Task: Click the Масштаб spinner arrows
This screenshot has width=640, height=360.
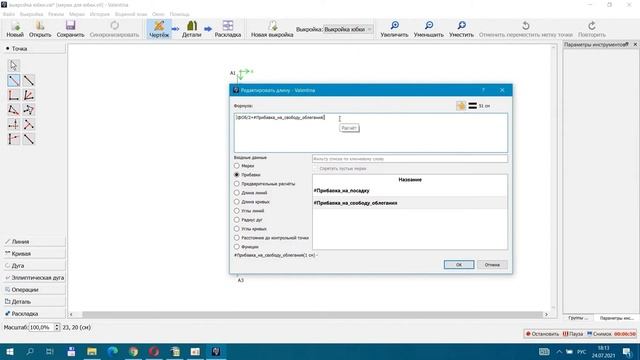Action: tap(57, 327)
